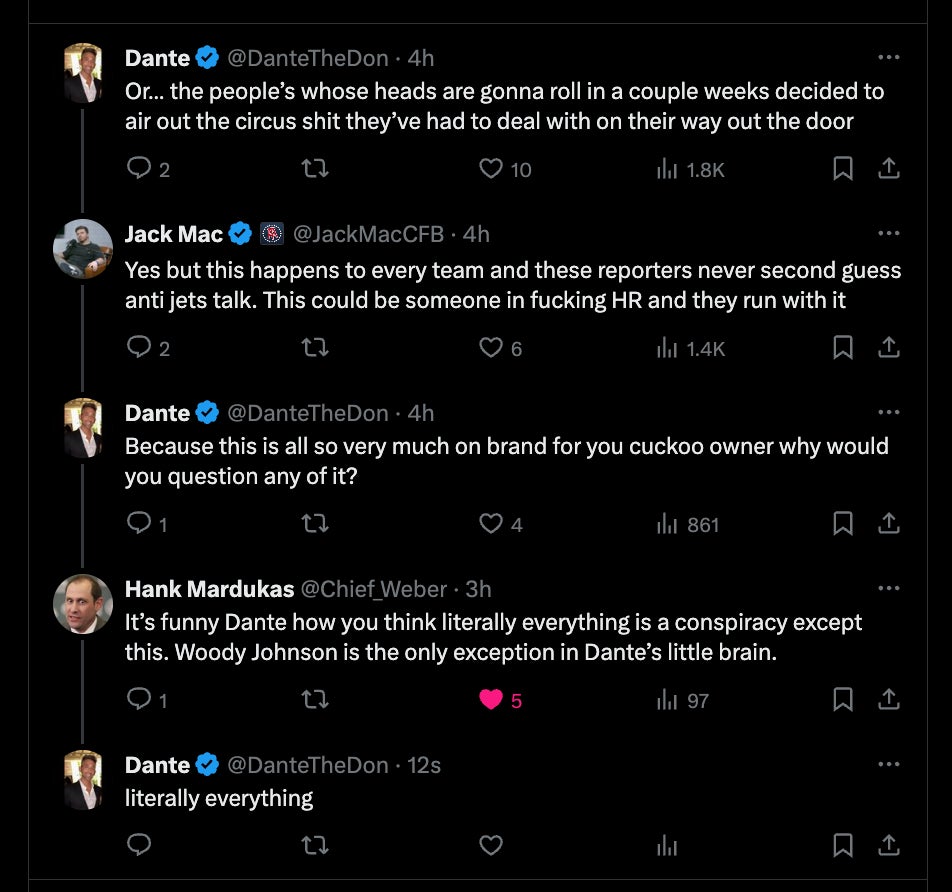952x892 pixels.
Task: Open more options on Hank Mardukas's tweet
Action: click(x=888, y=589)
